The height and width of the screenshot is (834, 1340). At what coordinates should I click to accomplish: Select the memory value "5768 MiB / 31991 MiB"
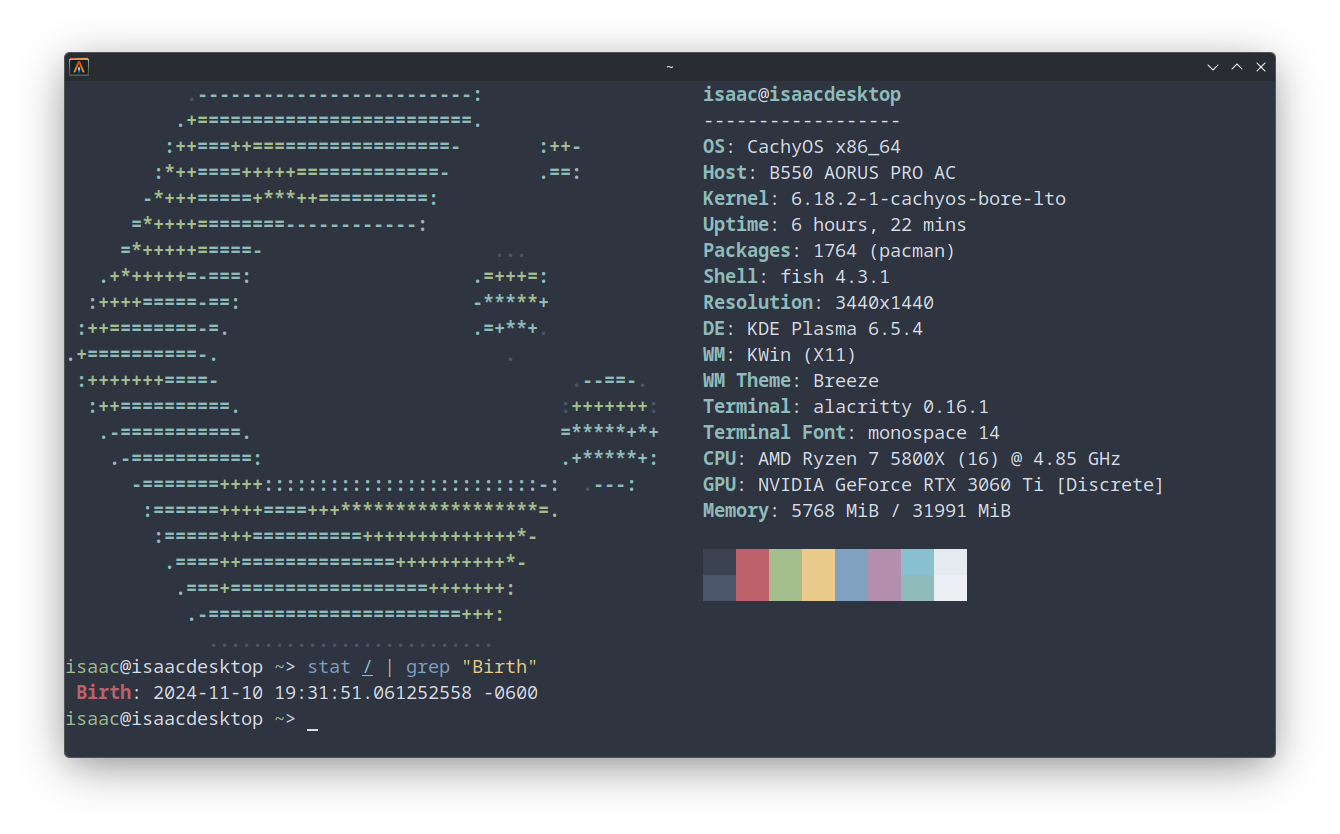pyautogui.click(x=901, y=511)
